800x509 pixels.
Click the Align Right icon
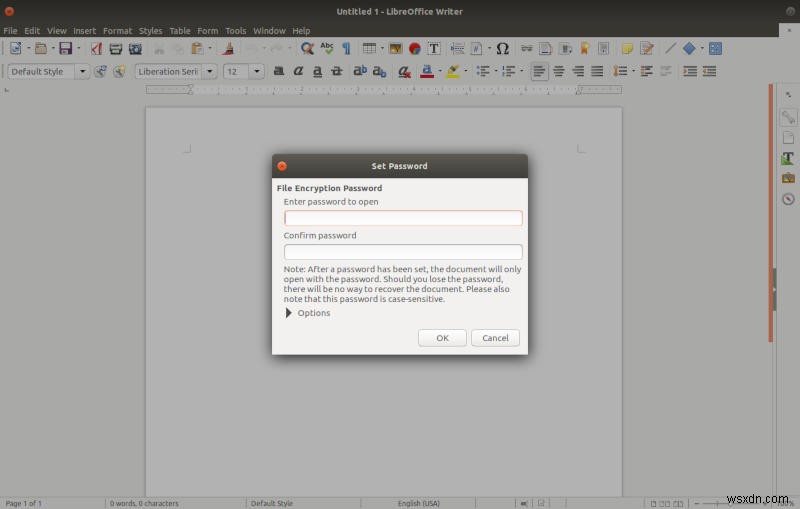coord(578,71)
